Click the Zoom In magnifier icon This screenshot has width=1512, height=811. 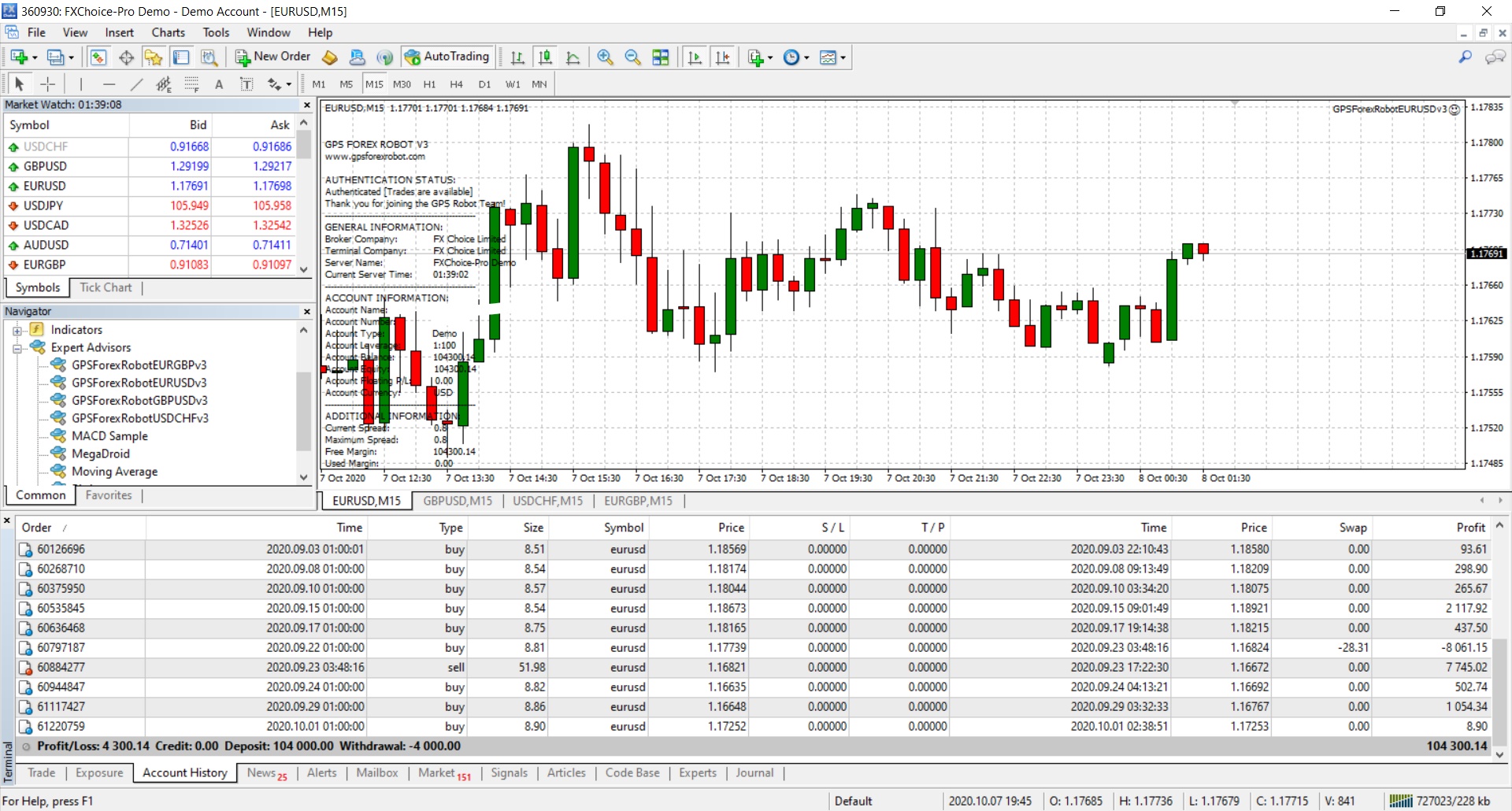point(605,57)
